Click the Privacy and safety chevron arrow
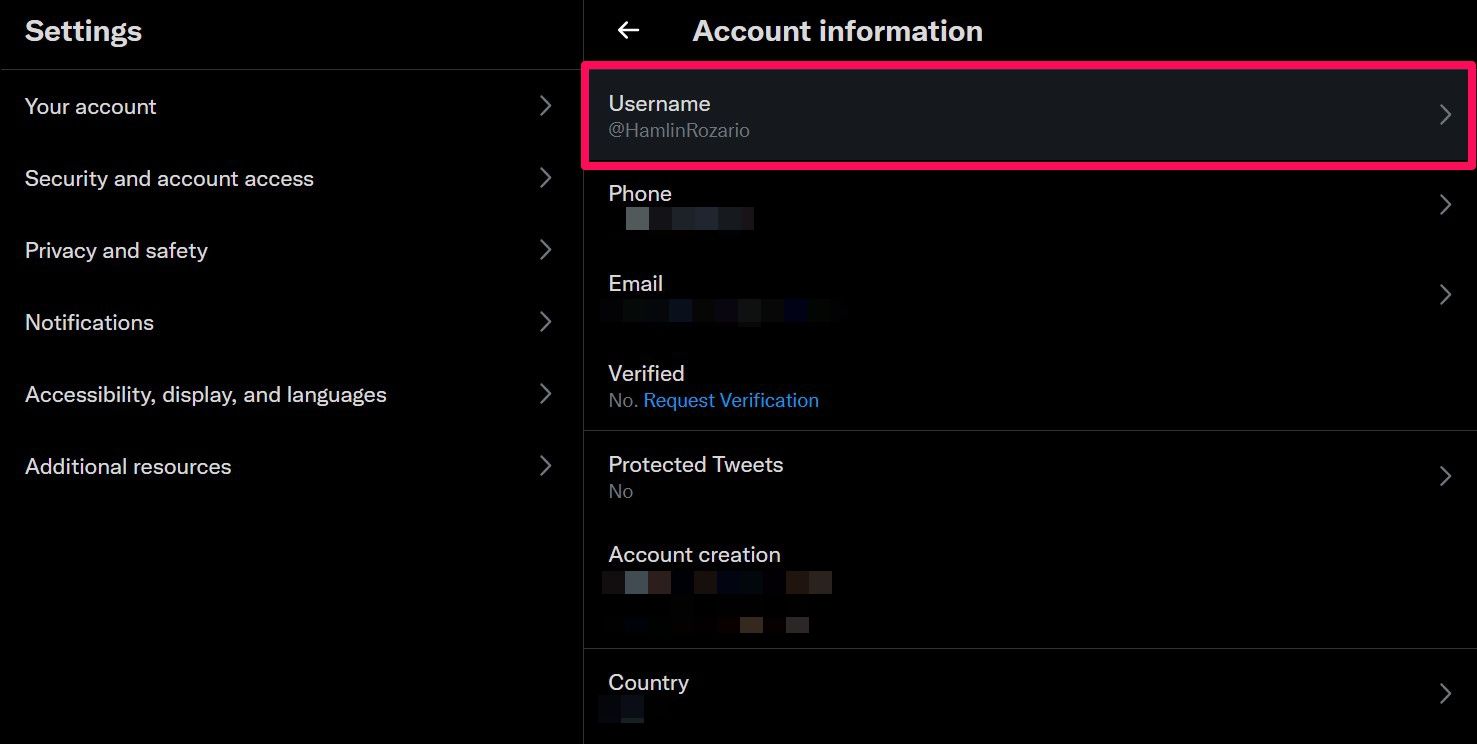This screenshot has height=744, width=1477. point(545,250)
